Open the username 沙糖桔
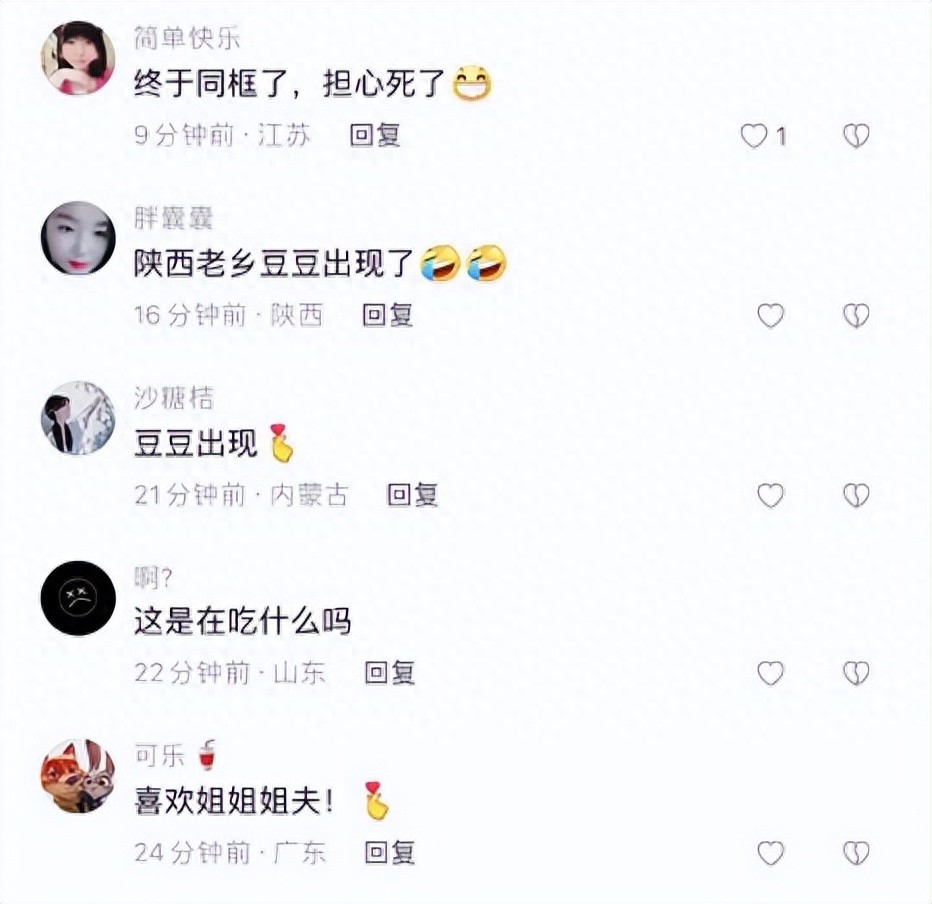The width and height of the screenshot is (932, 904). [174, 398]
